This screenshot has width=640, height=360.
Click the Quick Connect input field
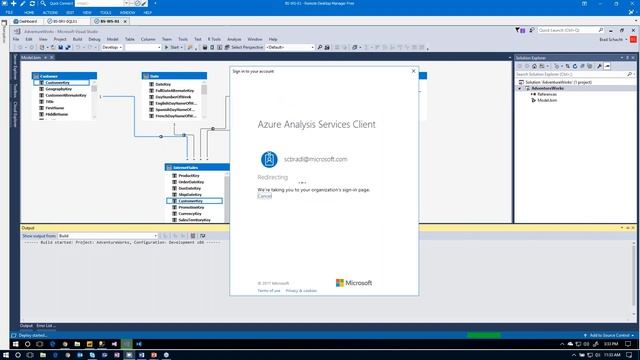pyautogui.click(x=100, y=3)
